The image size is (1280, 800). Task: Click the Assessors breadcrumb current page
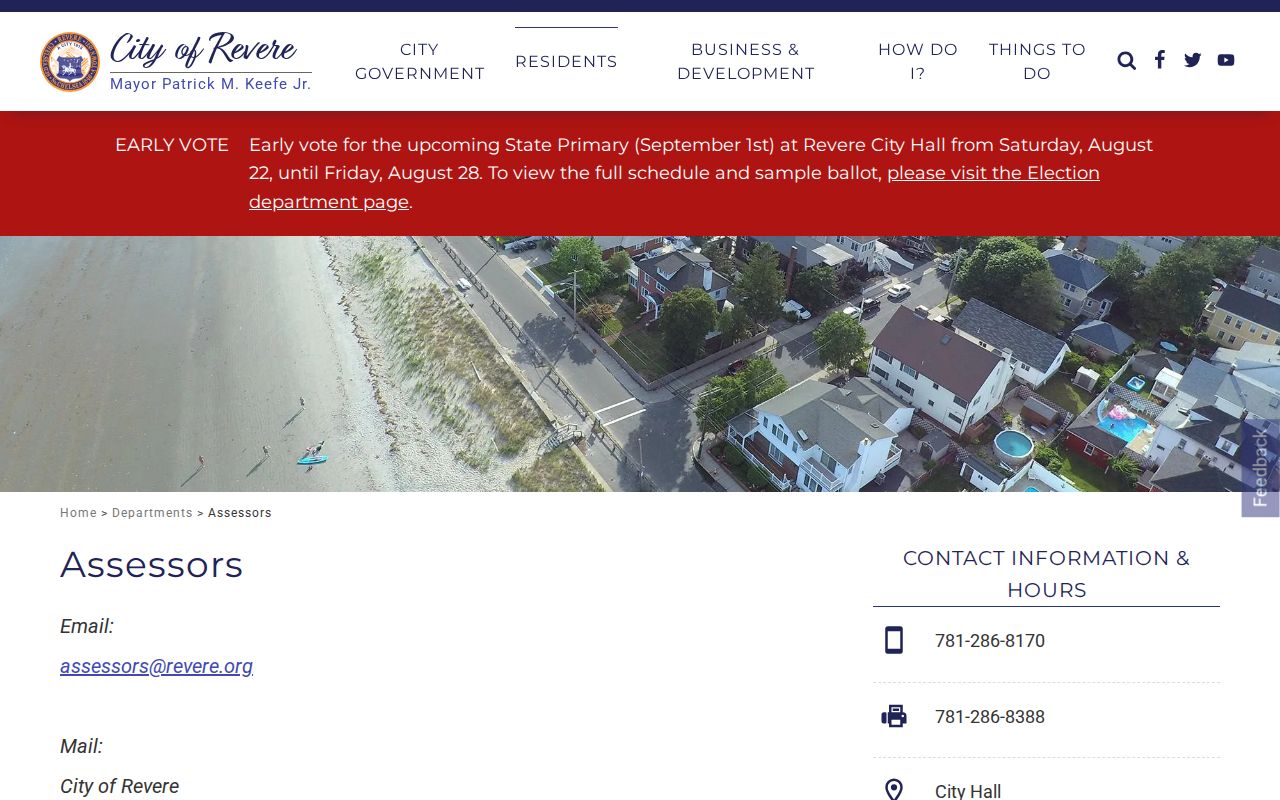coord(240,513)
